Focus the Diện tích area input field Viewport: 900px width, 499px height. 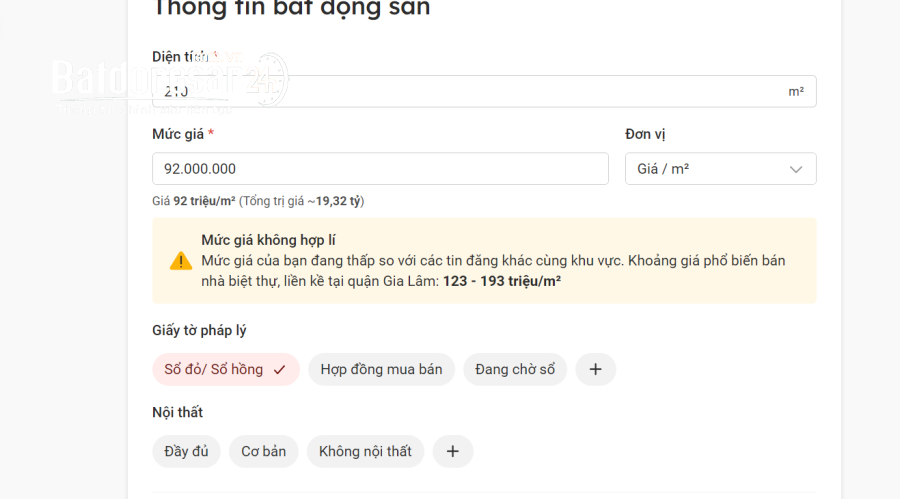[484, 91]
